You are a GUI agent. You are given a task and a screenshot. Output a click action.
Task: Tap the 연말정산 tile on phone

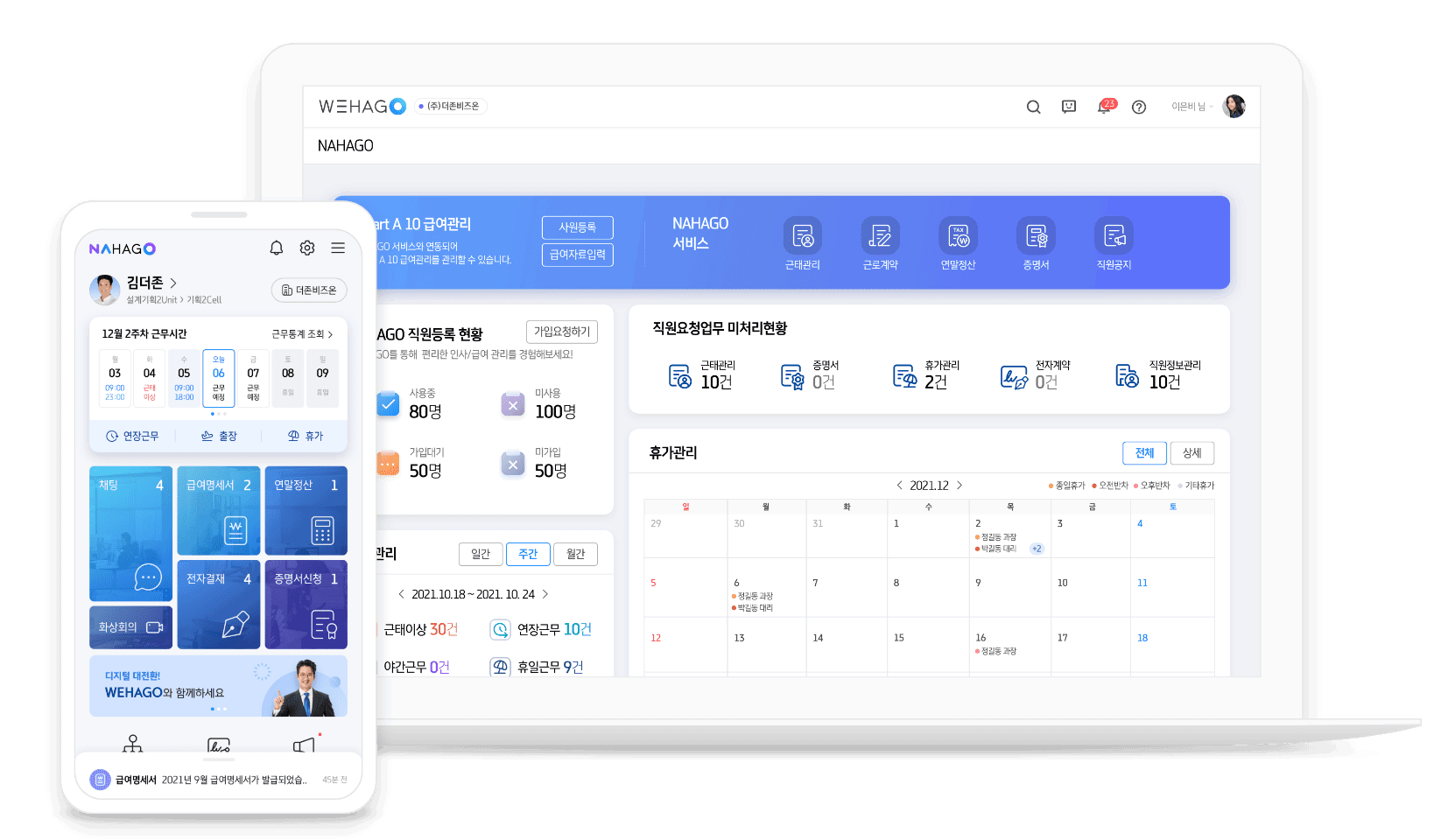point(306,511)
